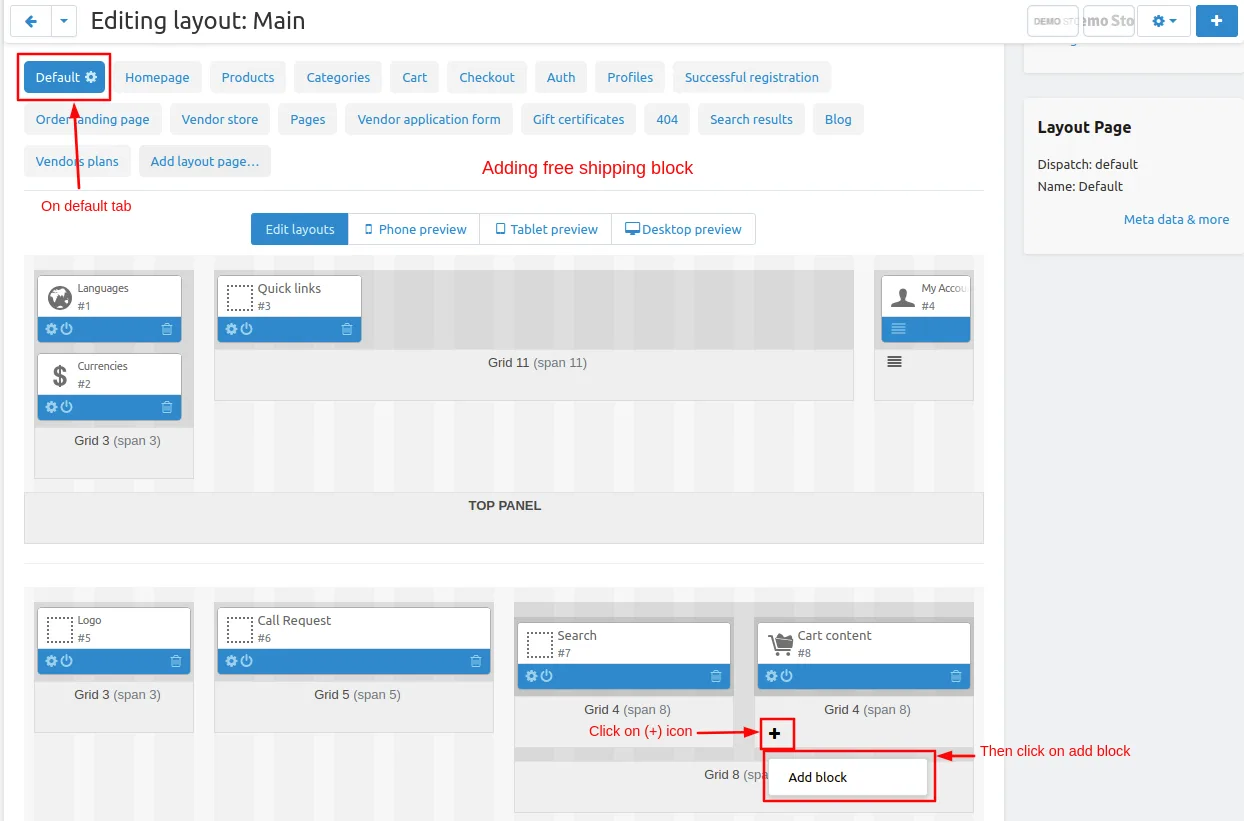
Task: Open settings of Languages block
Action: [51, 329]
